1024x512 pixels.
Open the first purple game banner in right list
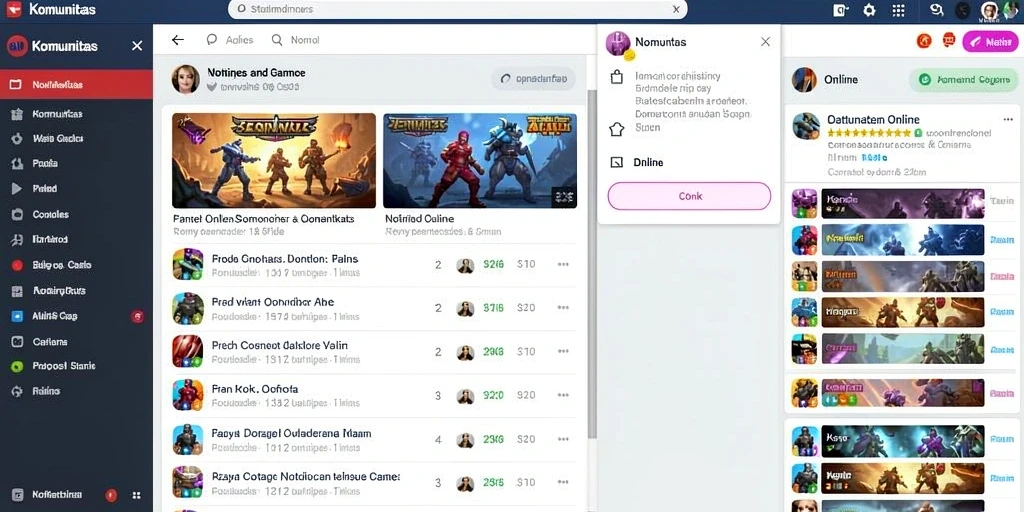903,203
